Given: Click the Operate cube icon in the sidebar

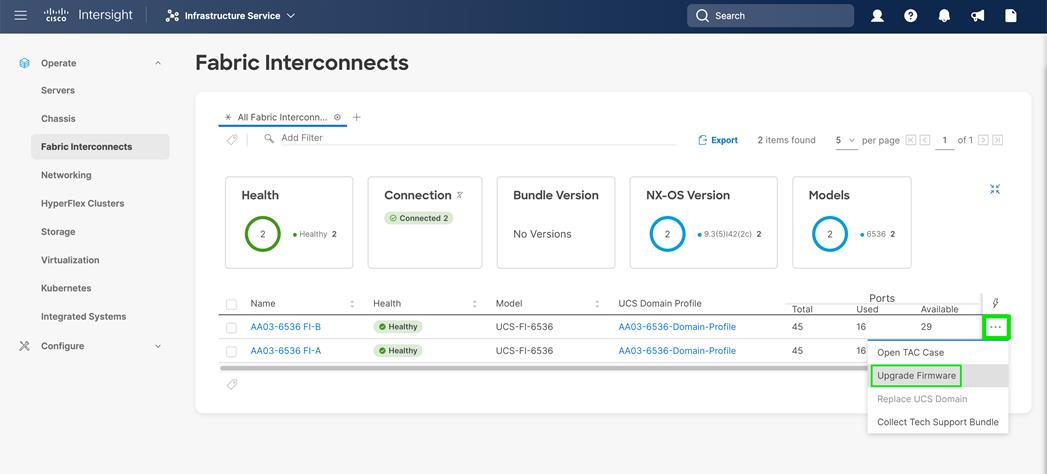Looking at the screenshot, I should click(x=25, y=63).
